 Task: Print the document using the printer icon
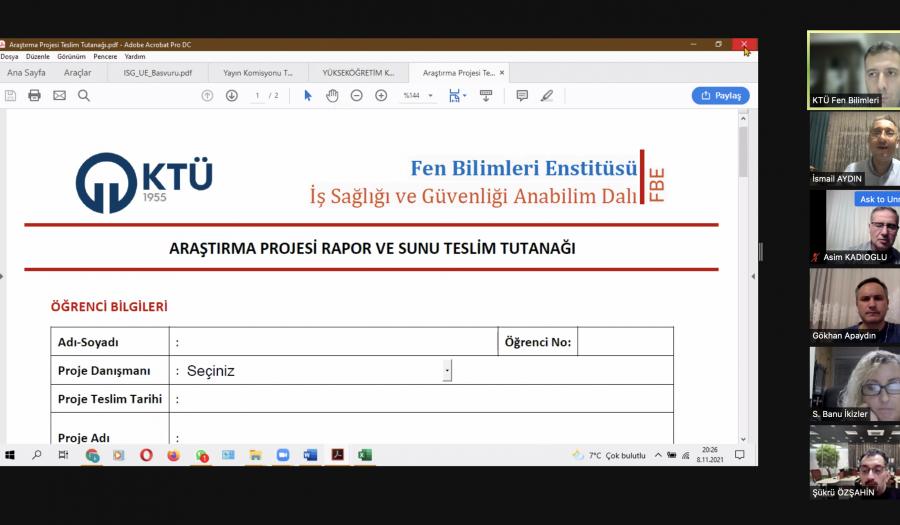(x=34, y=96)
